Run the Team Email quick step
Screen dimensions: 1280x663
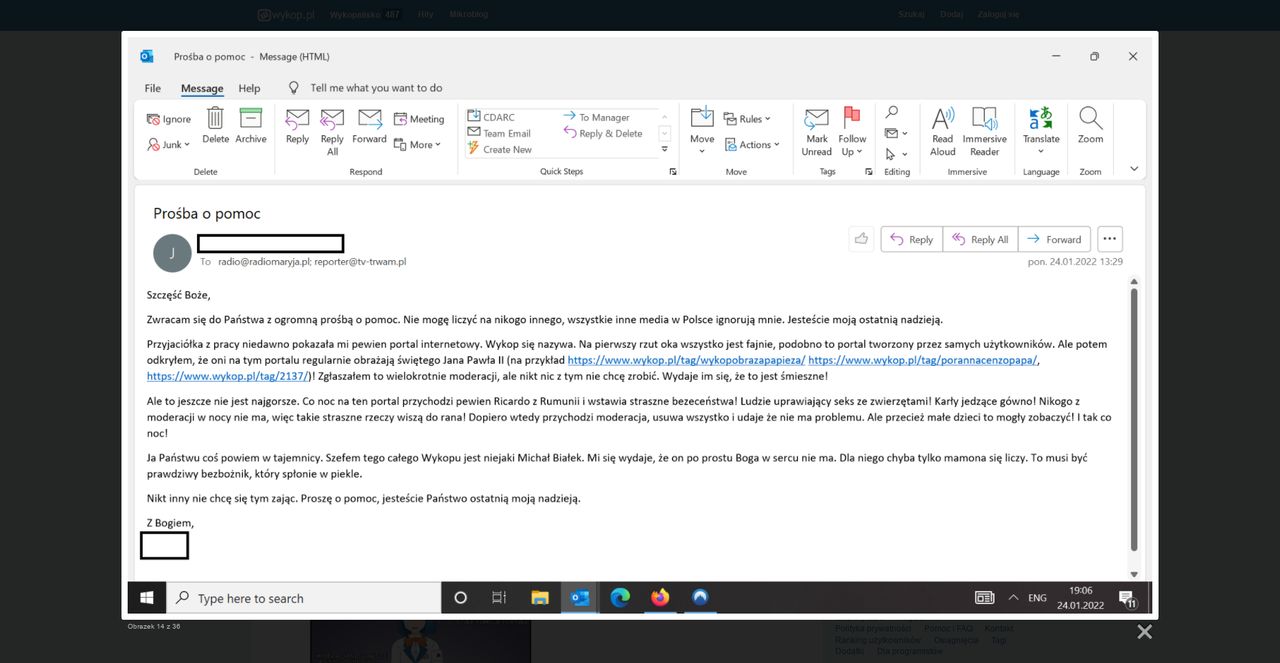coord(499,133)
